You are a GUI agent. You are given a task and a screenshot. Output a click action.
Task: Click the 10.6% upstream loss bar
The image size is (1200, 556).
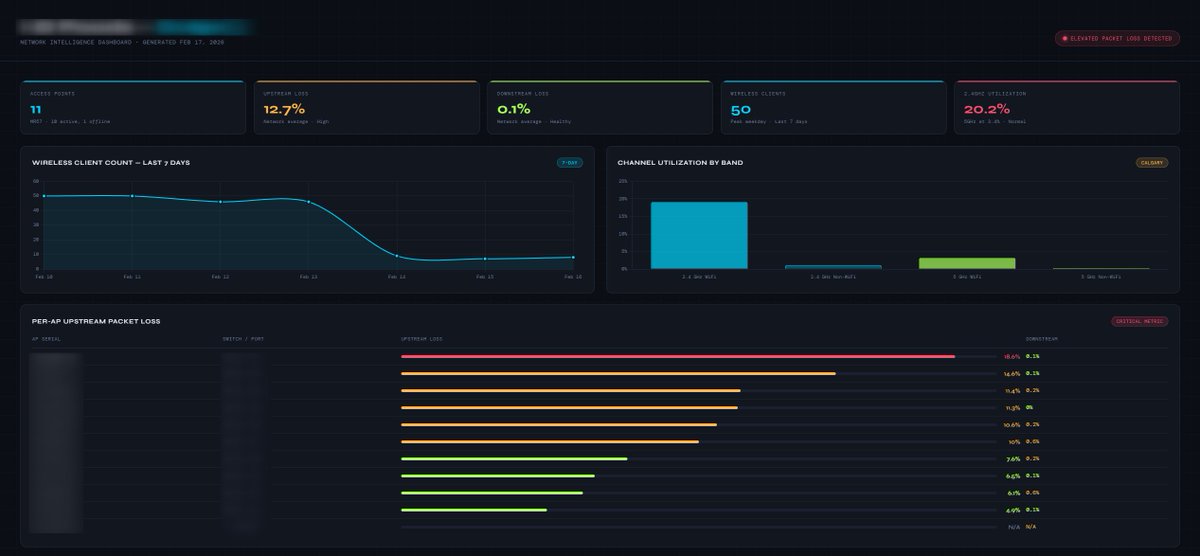[559, 424]
